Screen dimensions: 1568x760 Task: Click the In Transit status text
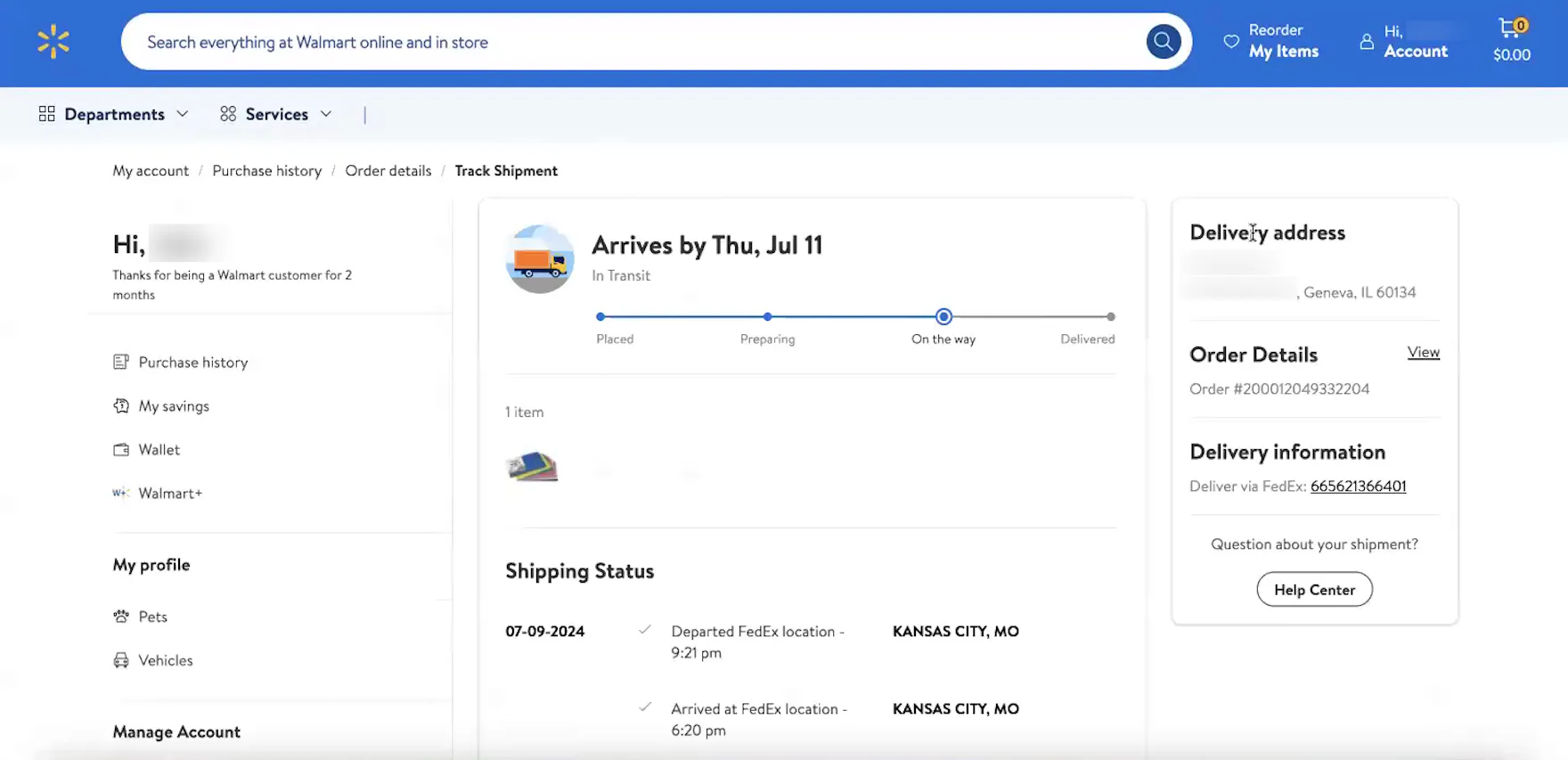(x=621, y=275)
